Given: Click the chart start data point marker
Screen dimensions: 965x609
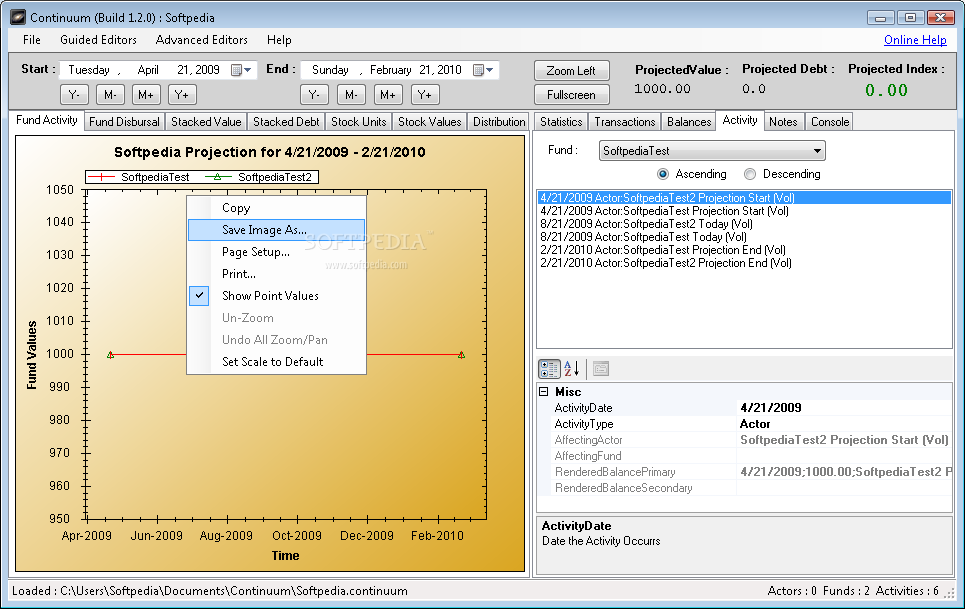Looking at the screenshot, I should point(110,355).
